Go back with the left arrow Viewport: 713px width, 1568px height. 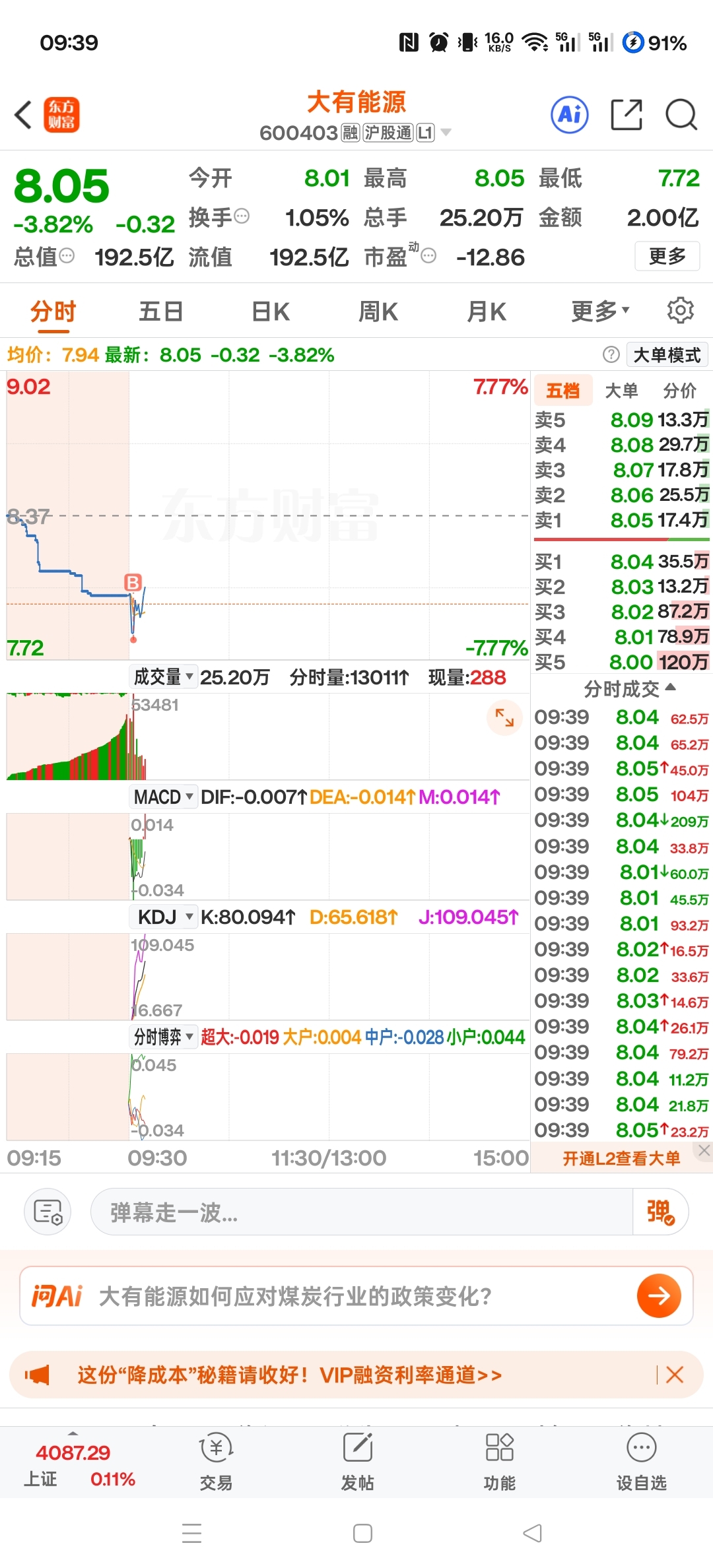[x=24, y=115]
